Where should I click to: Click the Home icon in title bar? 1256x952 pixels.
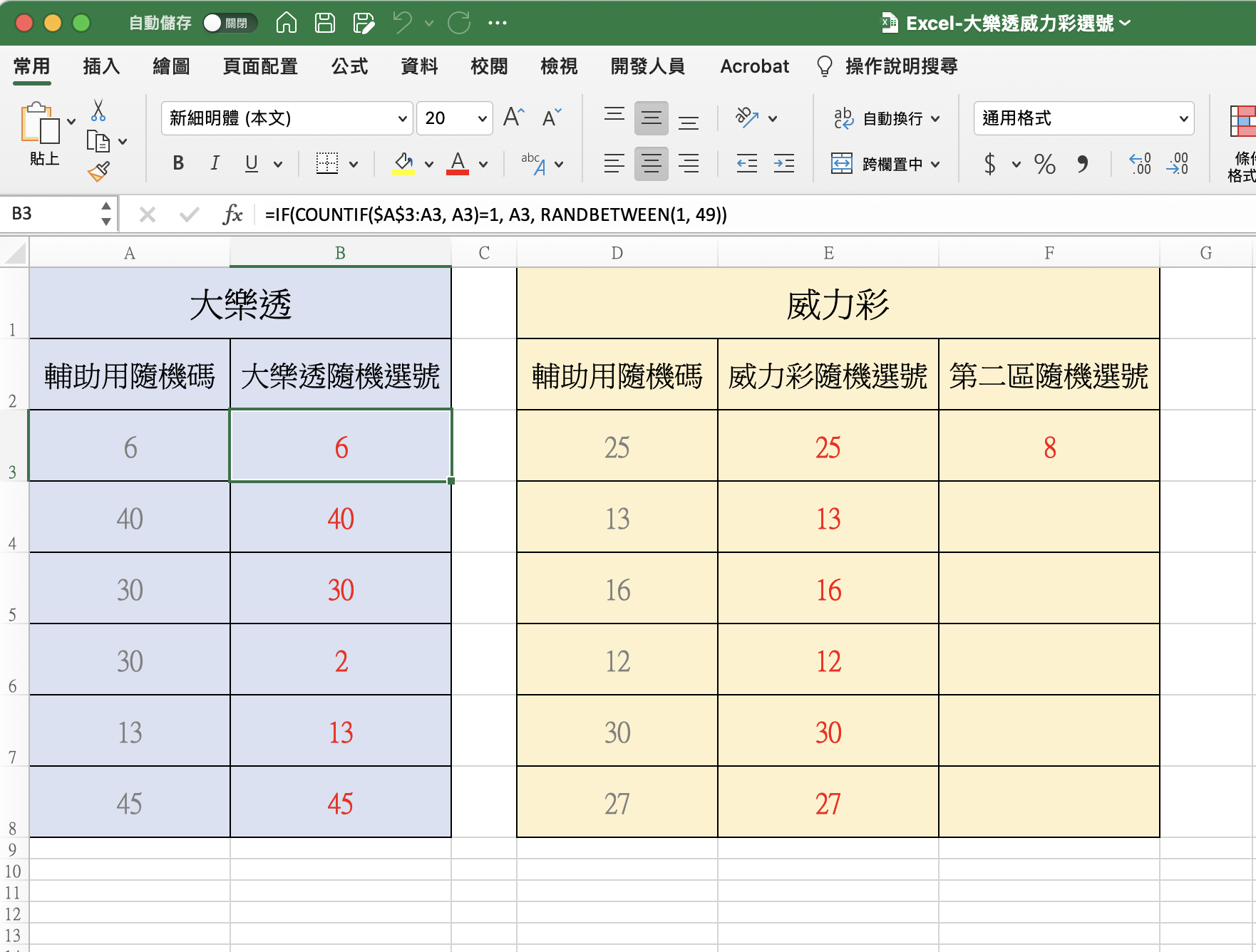[x=286, y=23]
